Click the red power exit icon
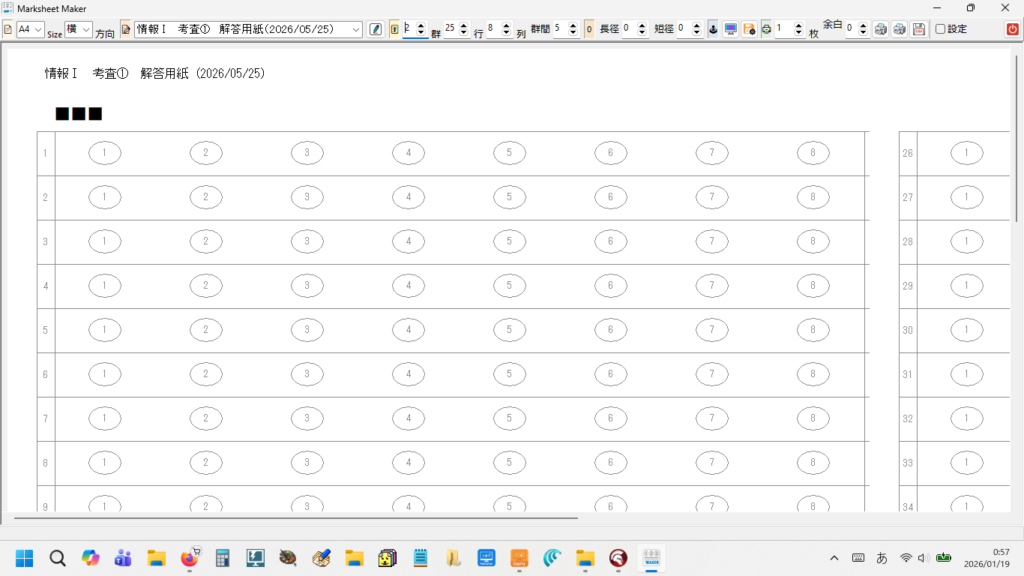This screenshot has width=1024, height=576. (1012, 29)
